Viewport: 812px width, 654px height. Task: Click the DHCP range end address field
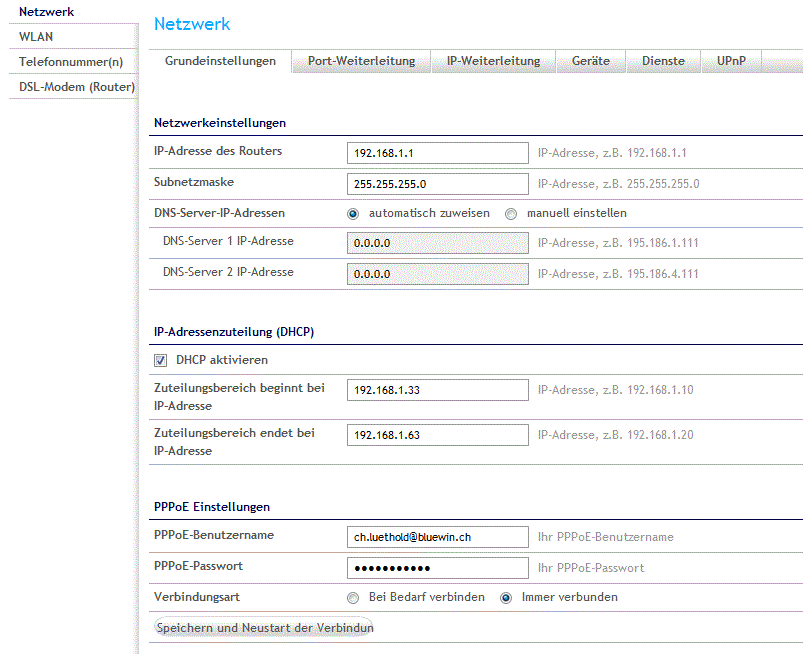[x=437, y=435]
